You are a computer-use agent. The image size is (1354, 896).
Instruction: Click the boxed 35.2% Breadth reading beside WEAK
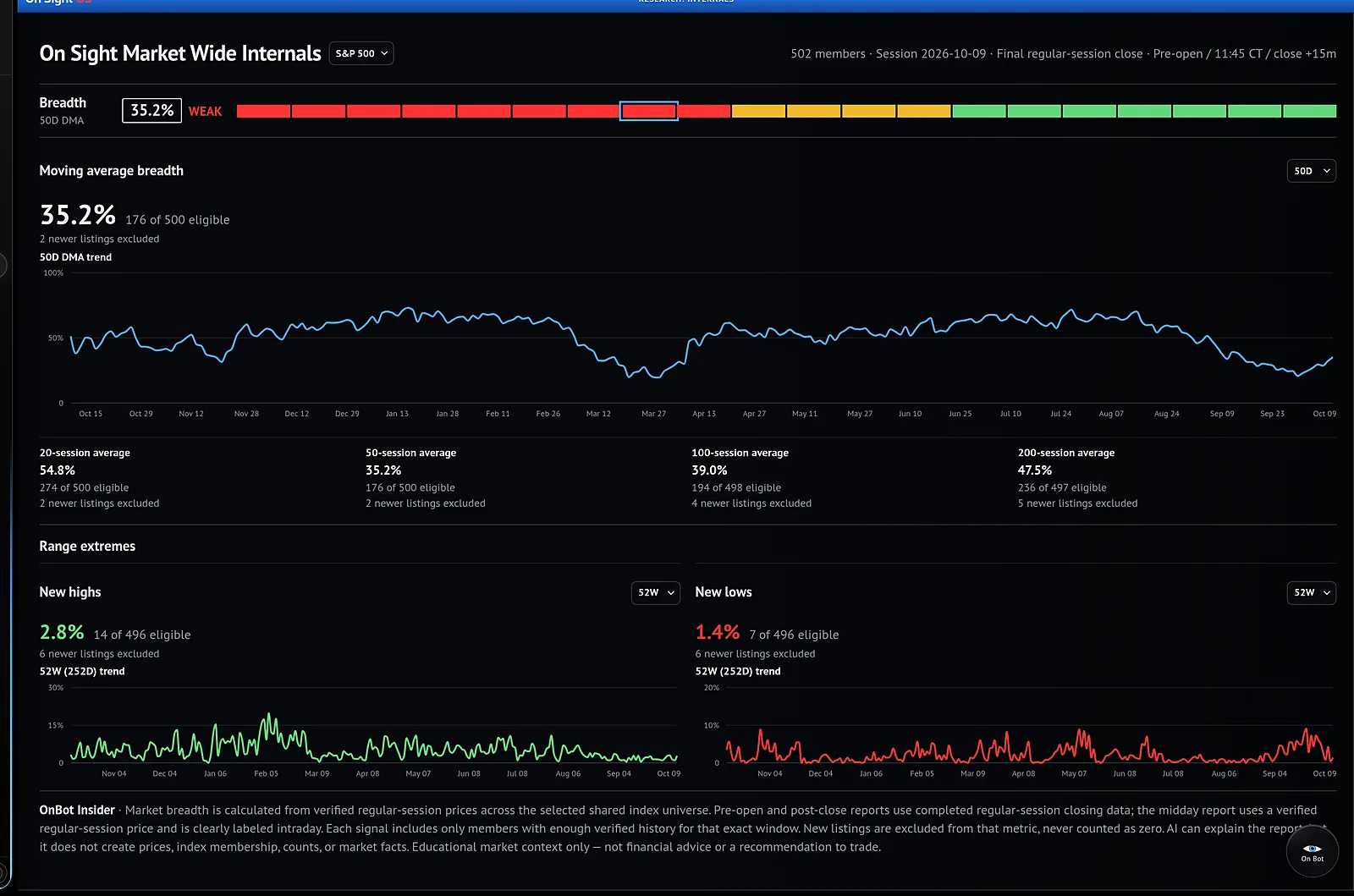tap(151, 111)
